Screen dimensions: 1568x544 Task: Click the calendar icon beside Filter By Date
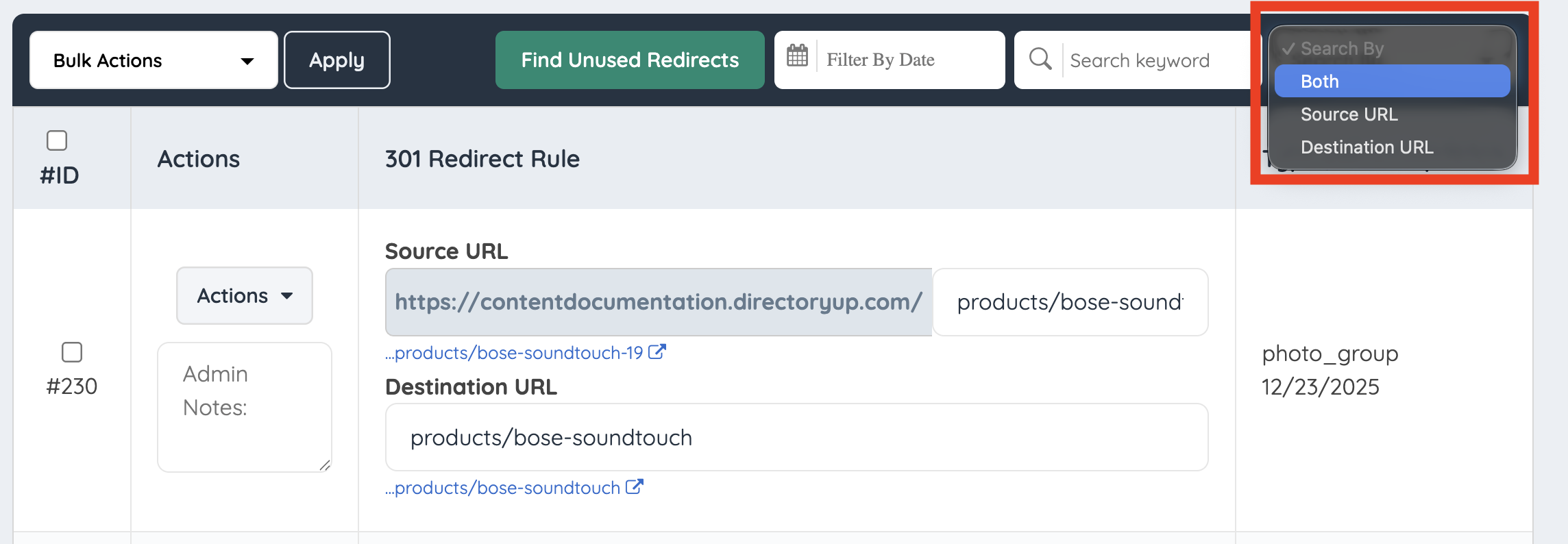[x=797, y=55]
